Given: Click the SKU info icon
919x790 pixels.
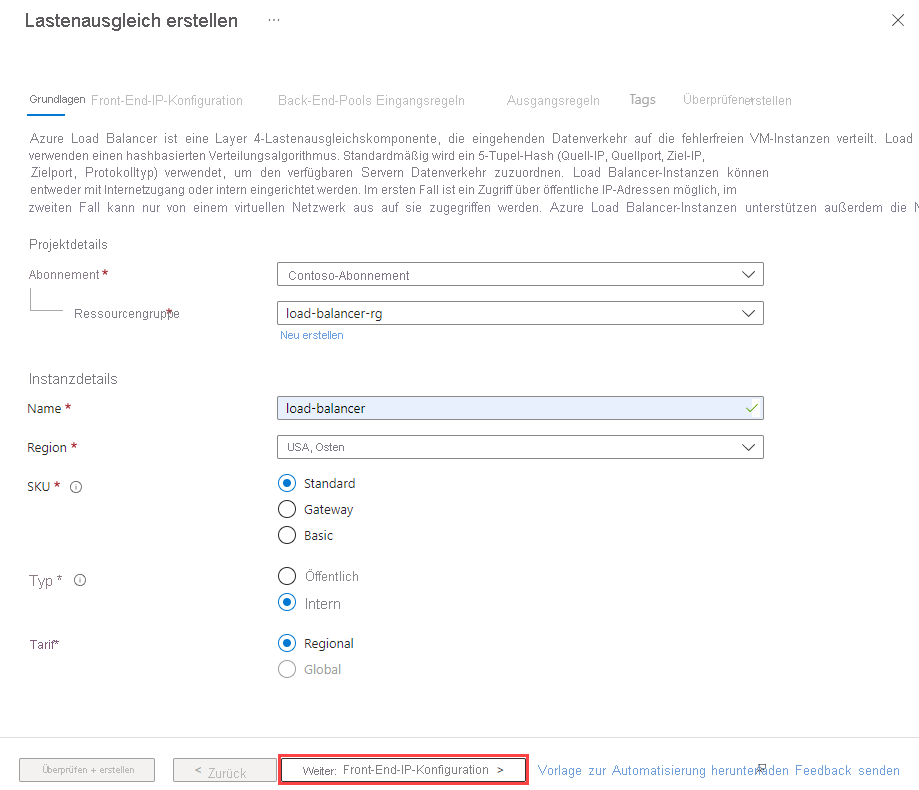Looking at the screenshot, I should 76,487.
